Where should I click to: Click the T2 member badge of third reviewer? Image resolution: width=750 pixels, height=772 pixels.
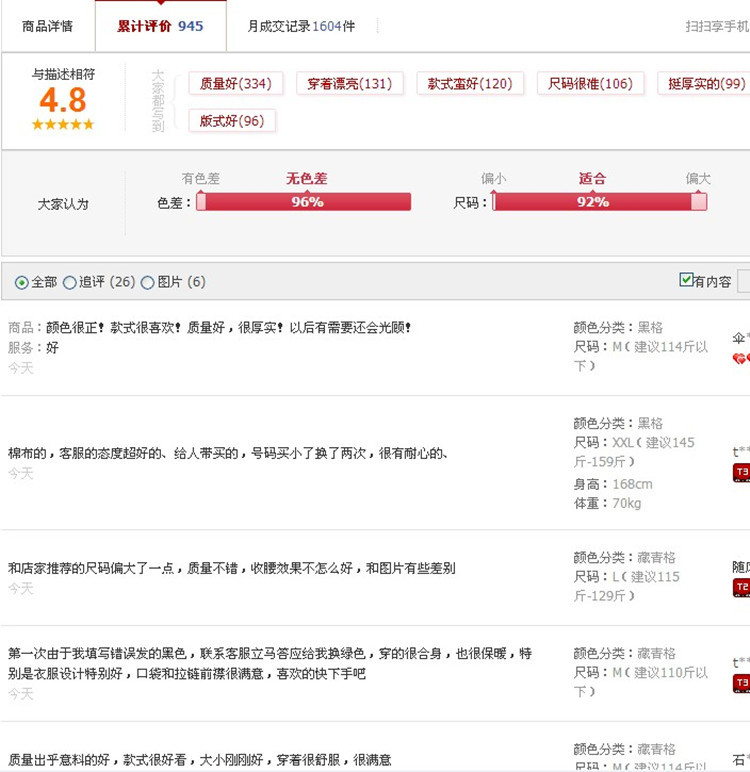click(x=741, y=587)
